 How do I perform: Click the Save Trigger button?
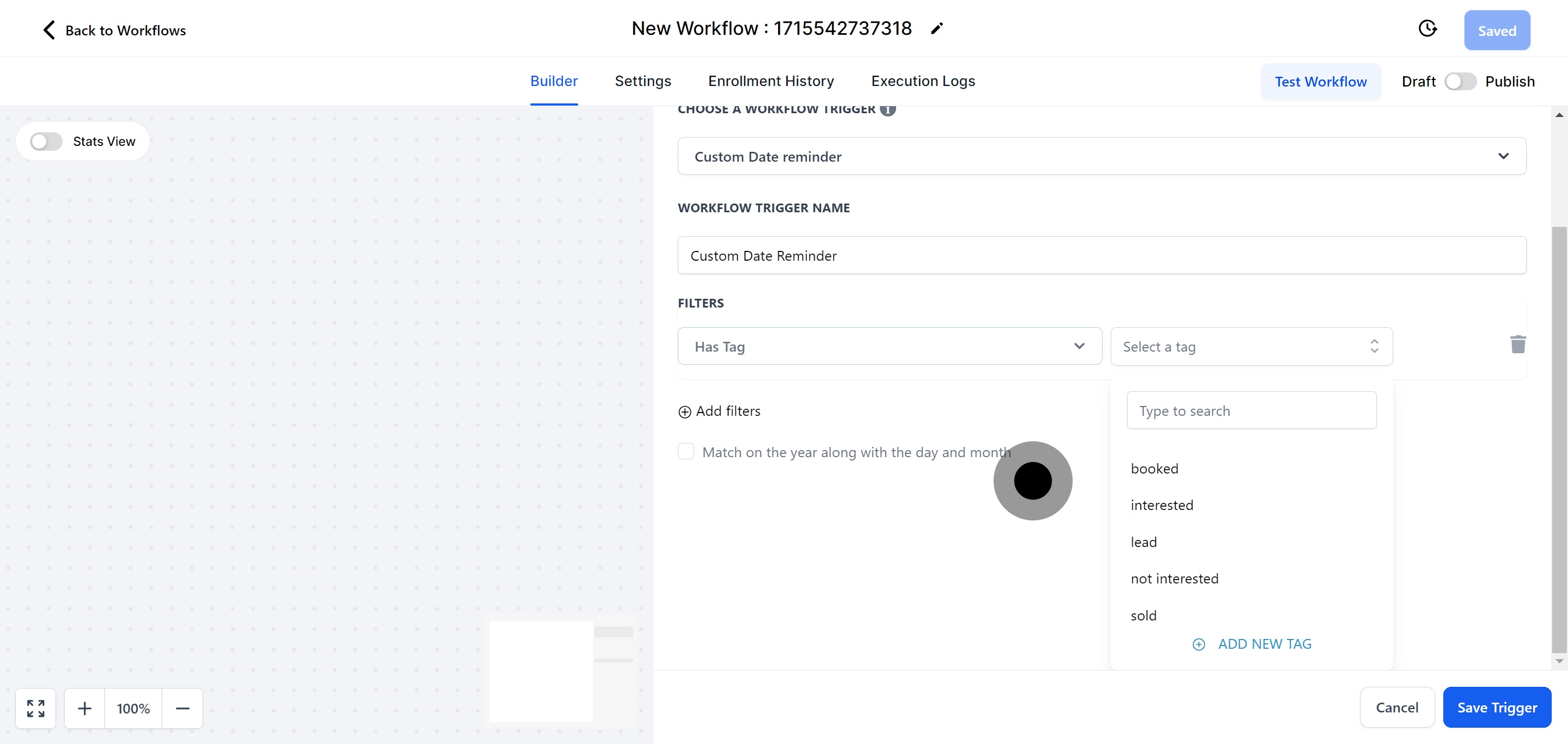coord(1496,708)
